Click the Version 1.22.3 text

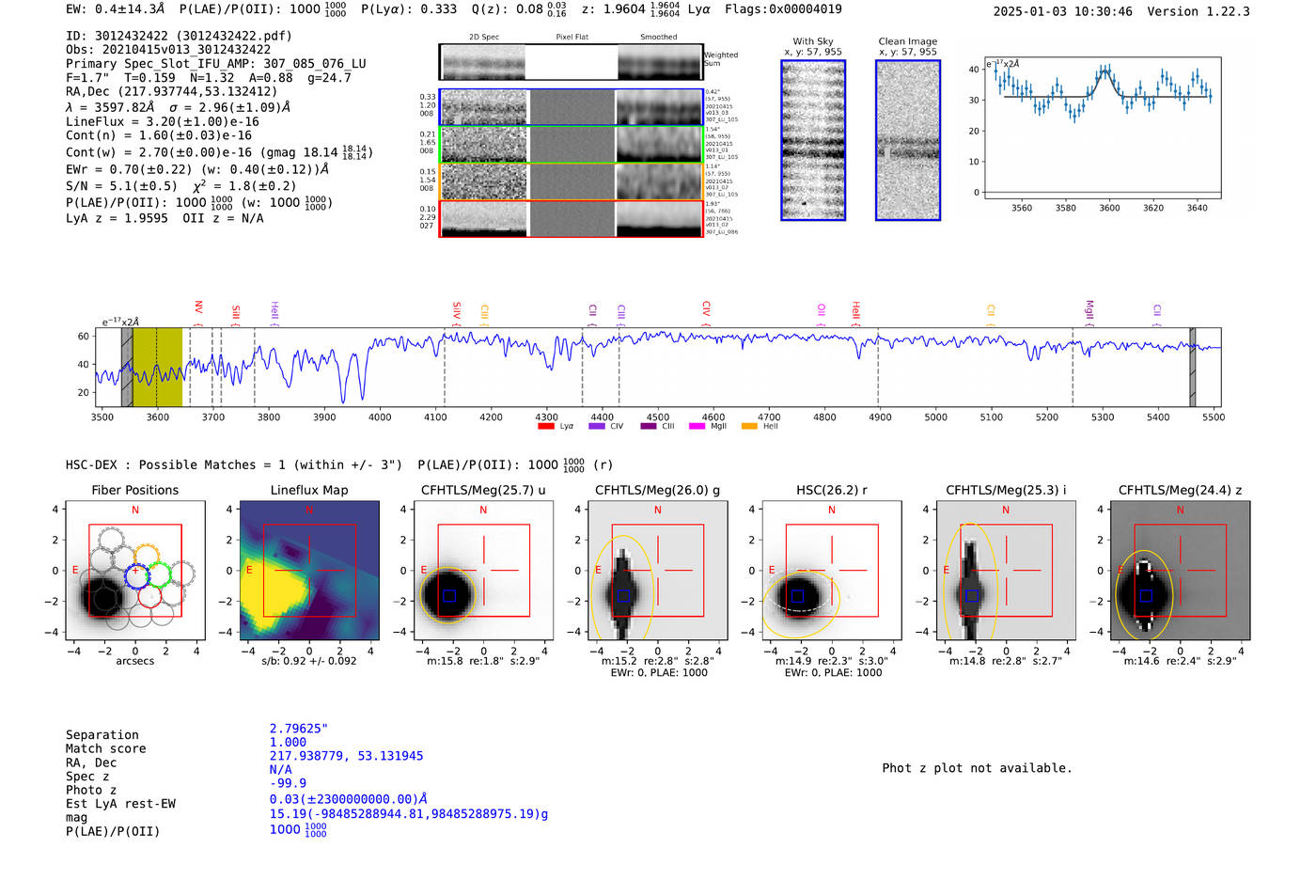[1198, 11]
